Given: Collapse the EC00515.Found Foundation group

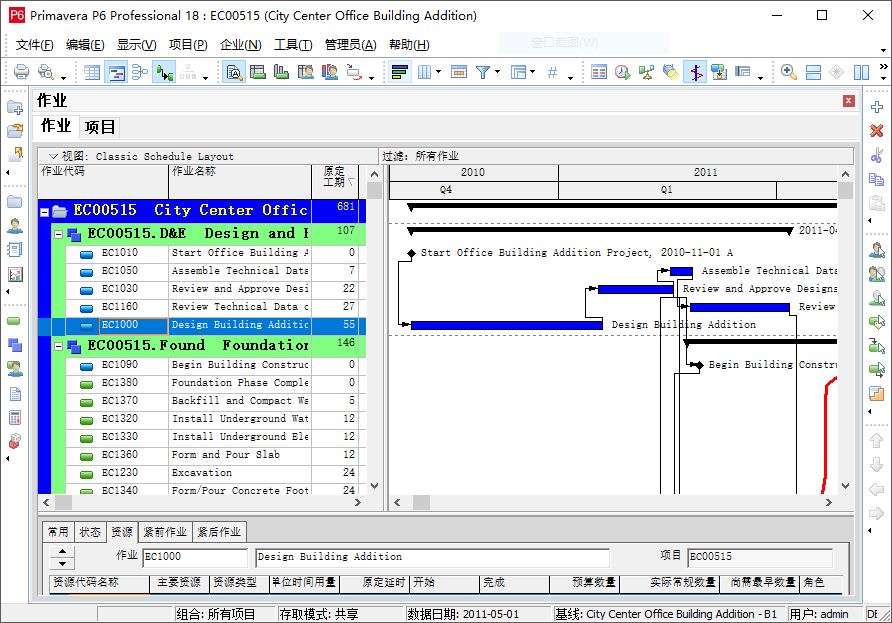Looking at the screenshot, I should (58, 346).
